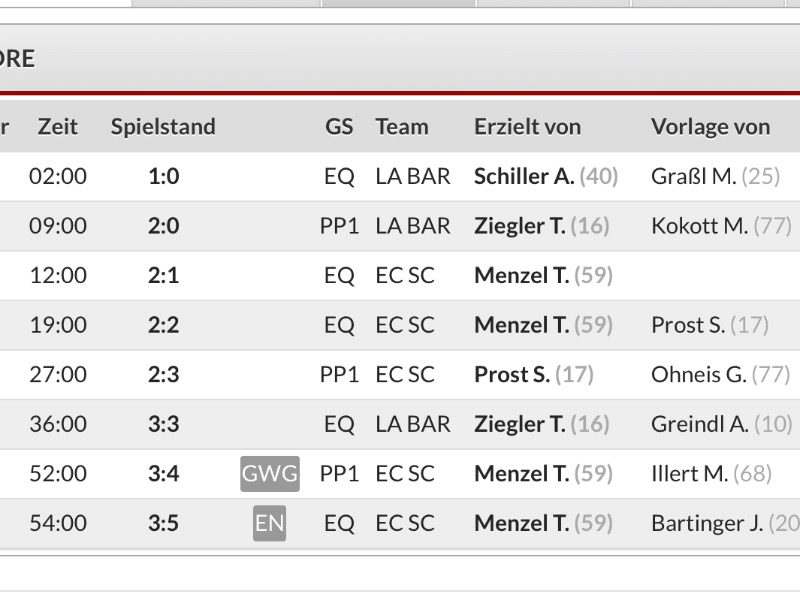The height and width of the screenshot is (600, 800).
Task: Open assist Ohneis G. player link
Action: [699, 374]
